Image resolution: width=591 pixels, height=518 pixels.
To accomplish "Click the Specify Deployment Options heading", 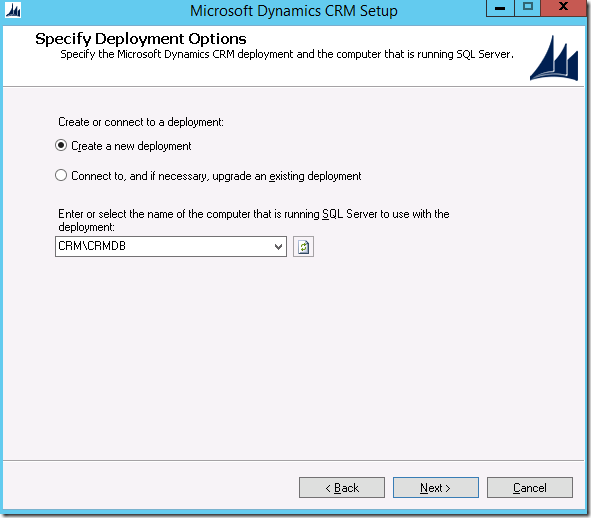I will (141, 39).
